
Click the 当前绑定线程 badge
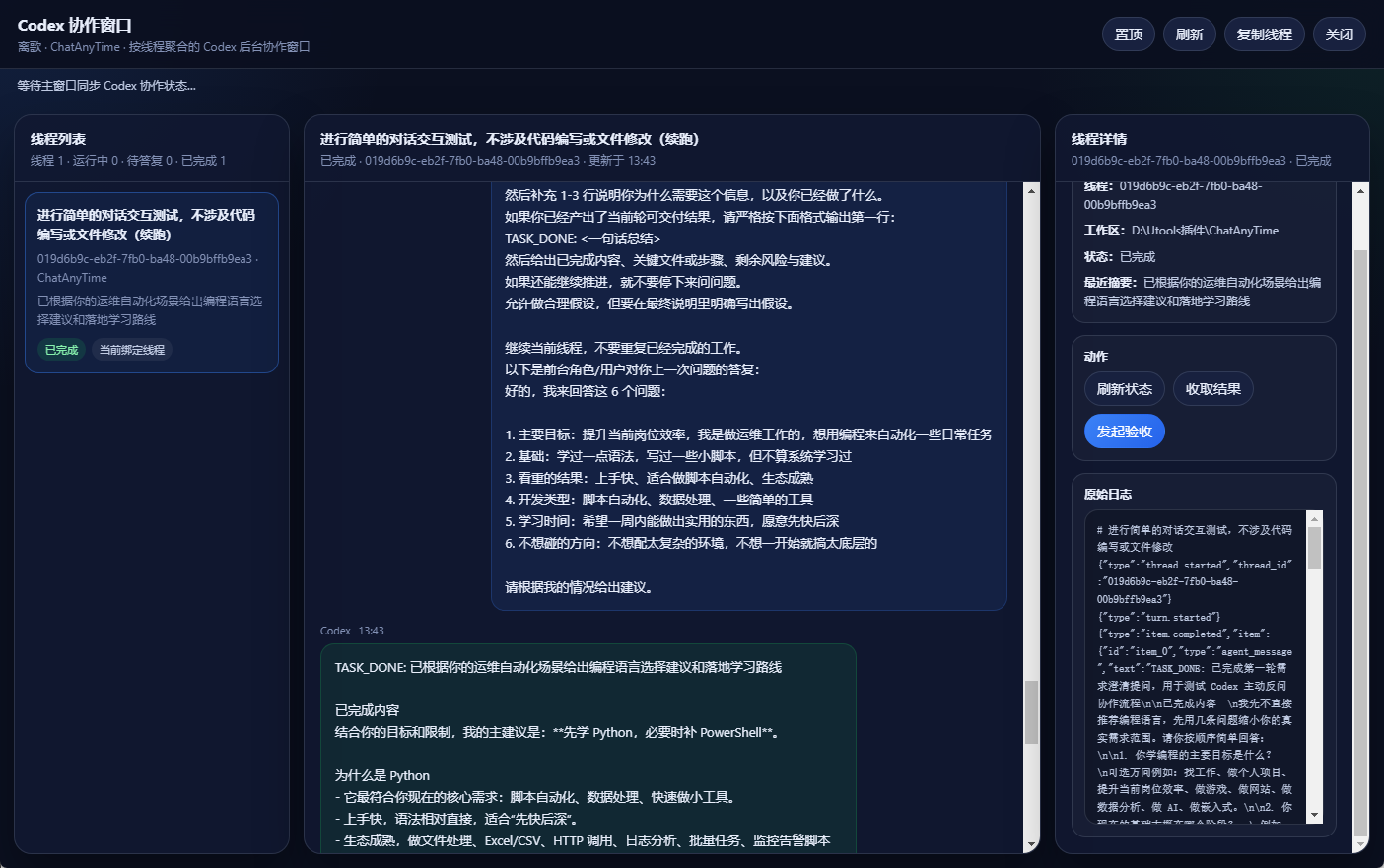pos(132,350)
